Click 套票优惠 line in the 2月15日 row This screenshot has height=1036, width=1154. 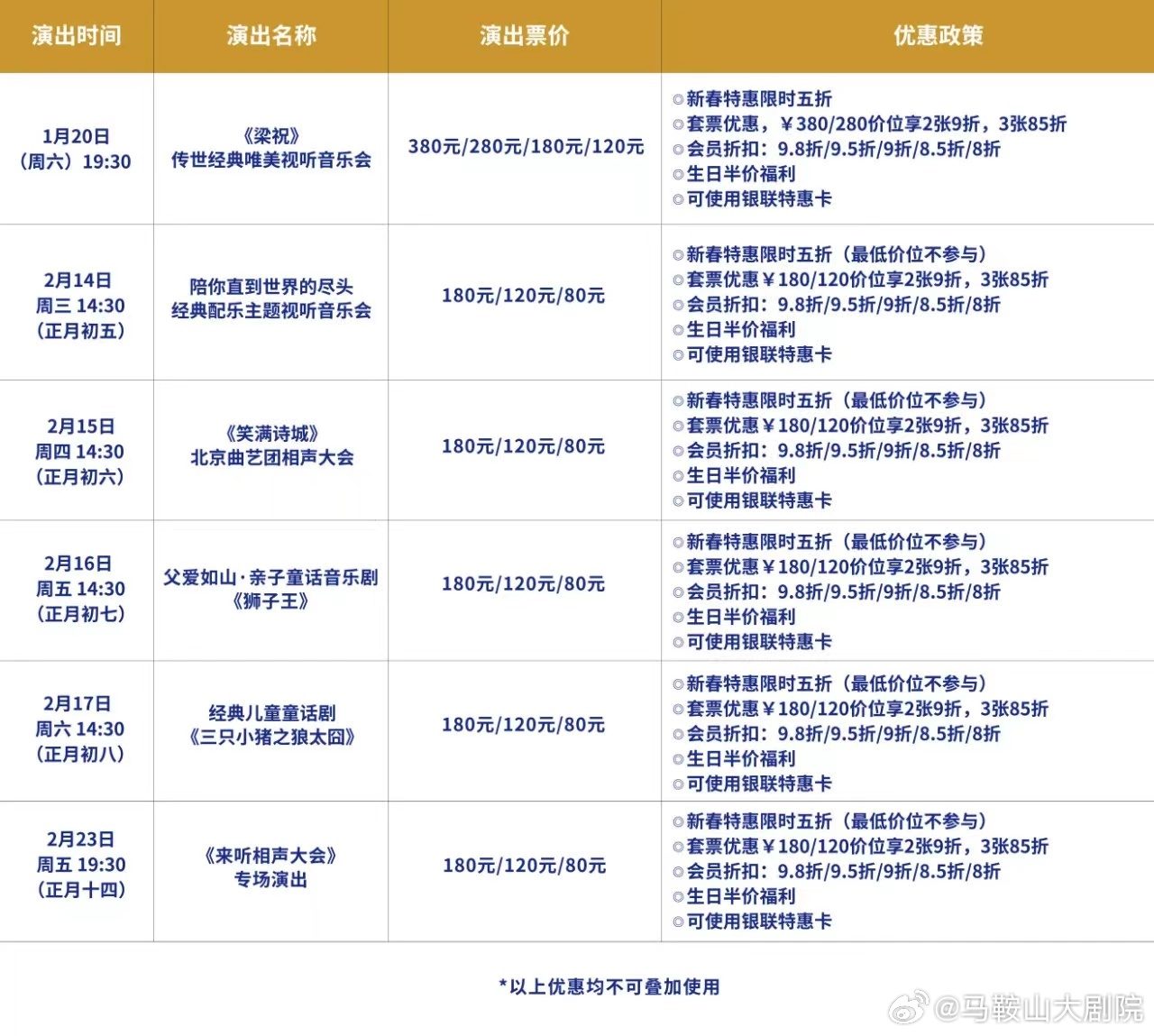(x=860, y=426)
